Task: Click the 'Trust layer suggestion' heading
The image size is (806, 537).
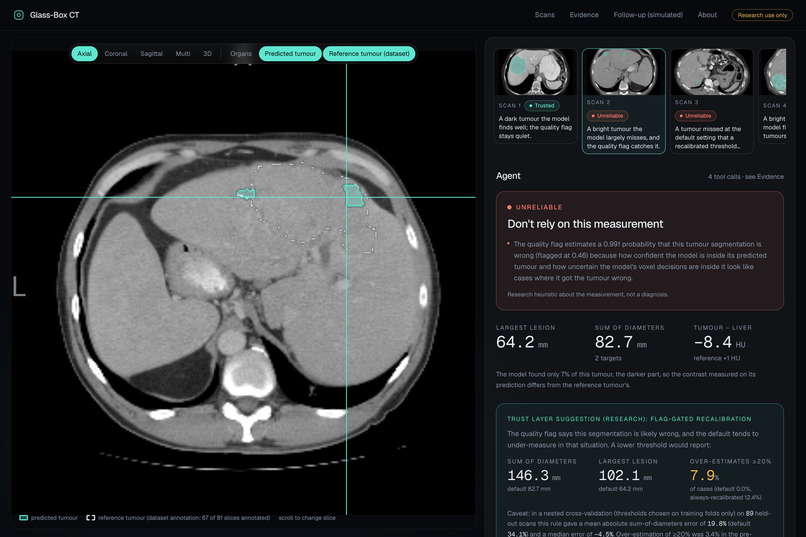Action: click(629, 419)
